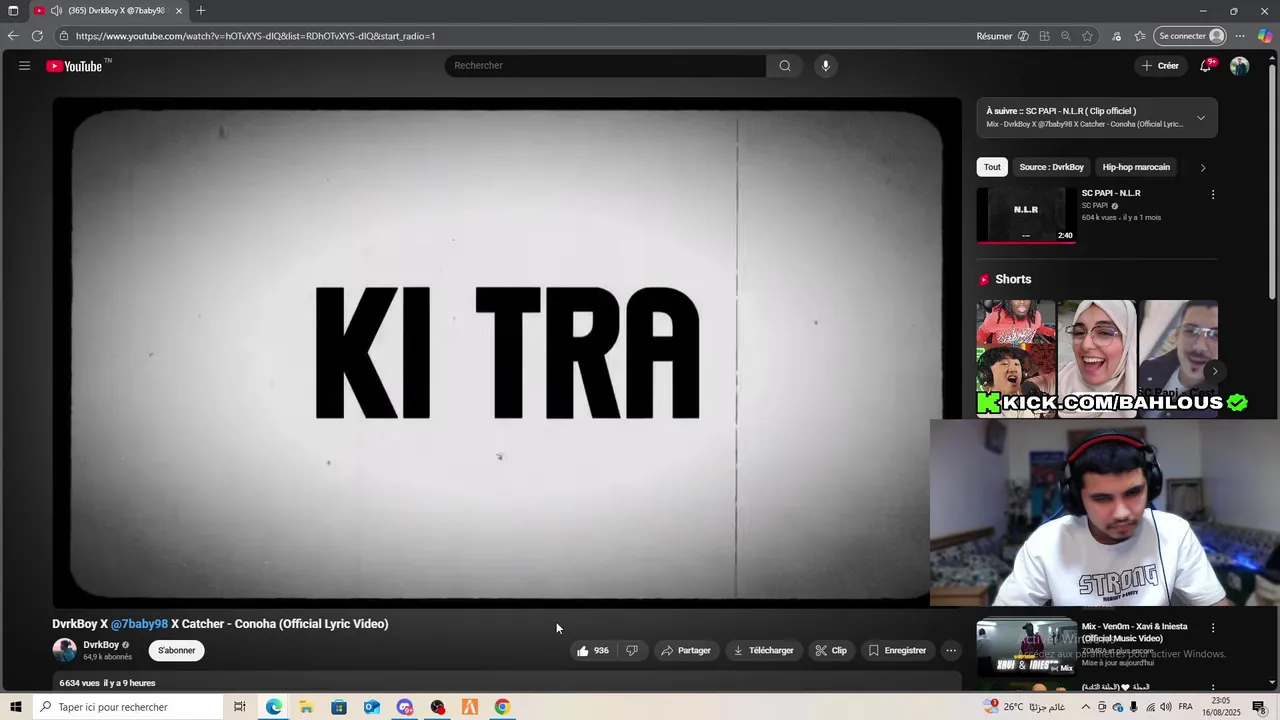Open the DvrkBoy channel avatar
This screenshot has width=1280, height=720.
click(65, 651)
